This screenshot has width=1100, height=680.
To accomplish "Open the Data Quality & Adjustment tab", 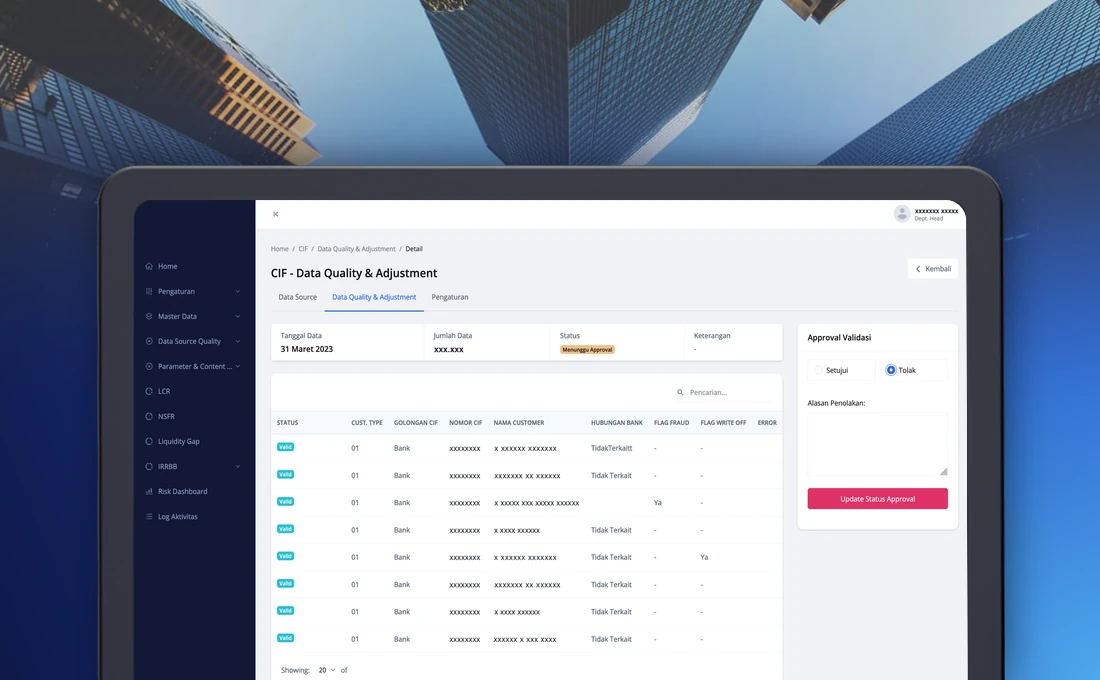I will (374, 297).
